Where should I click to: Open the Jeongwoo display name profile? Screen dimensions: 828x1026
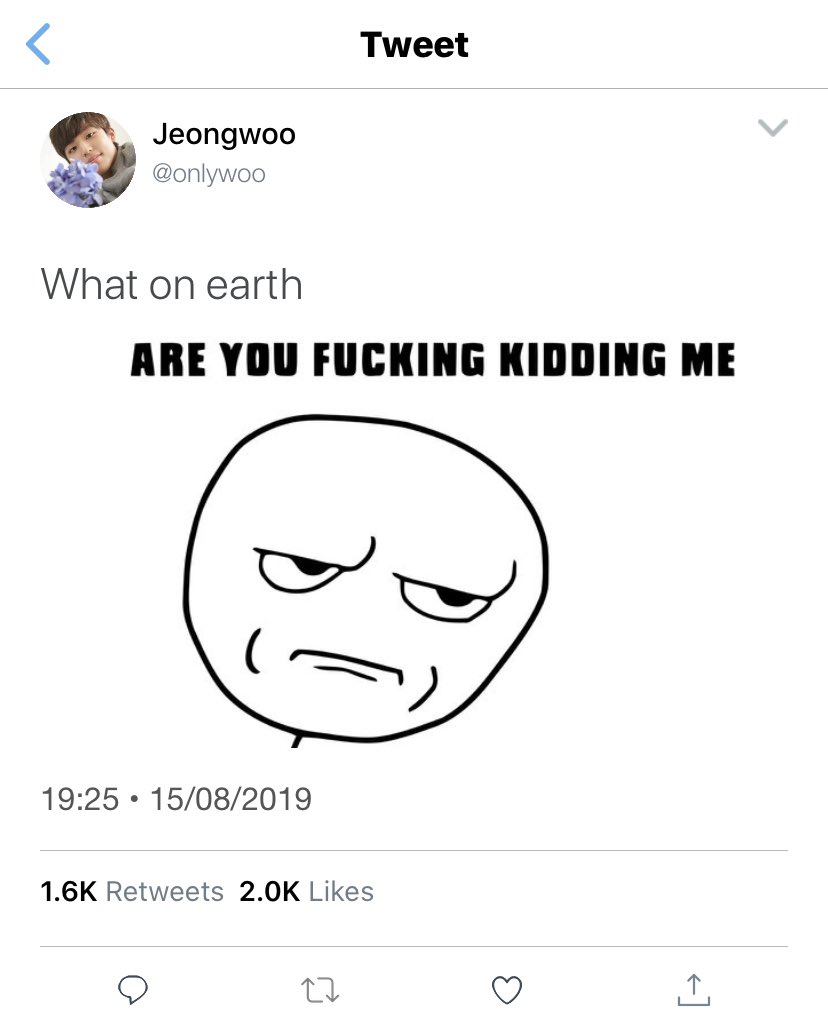coord(224,134)
